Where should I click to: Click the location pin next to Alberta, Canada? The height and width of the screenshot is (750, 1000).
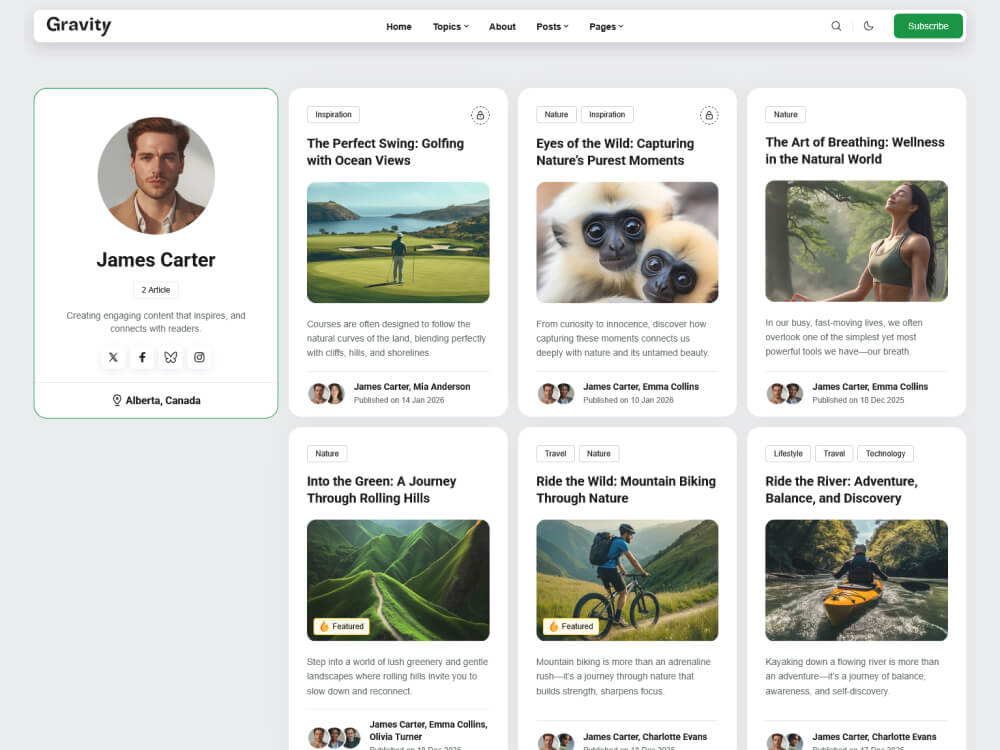click(115, 400)
